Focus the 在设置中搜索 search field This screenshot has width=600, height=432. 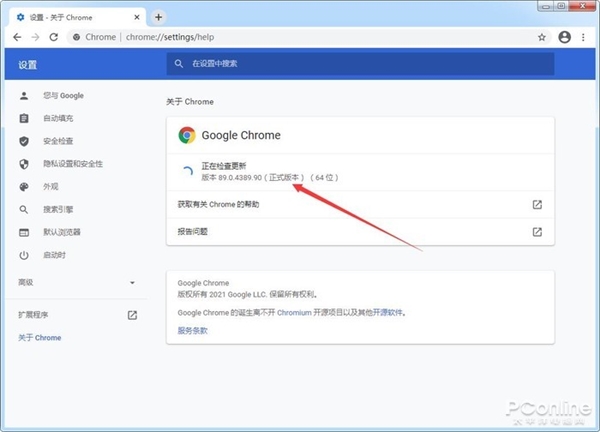[360, 64]
